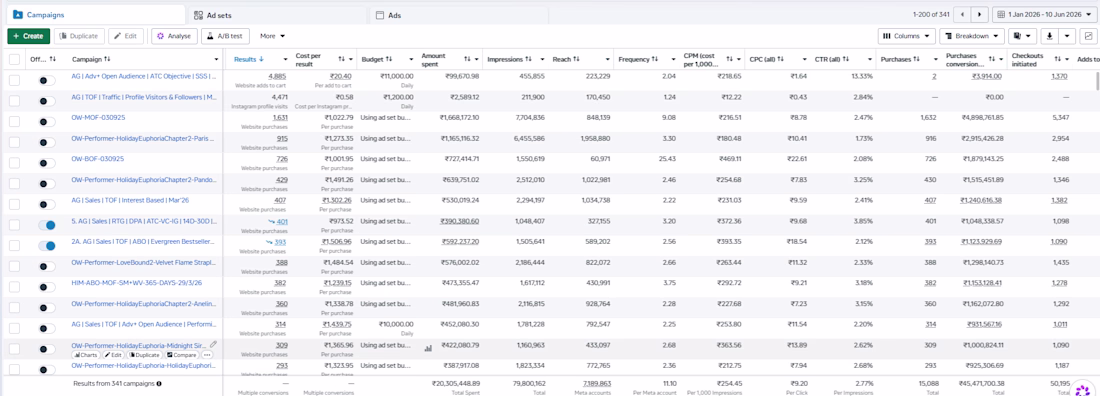
Task: Click the 1-200 of 341 pagination text
Action: click(x=931, y=14)
